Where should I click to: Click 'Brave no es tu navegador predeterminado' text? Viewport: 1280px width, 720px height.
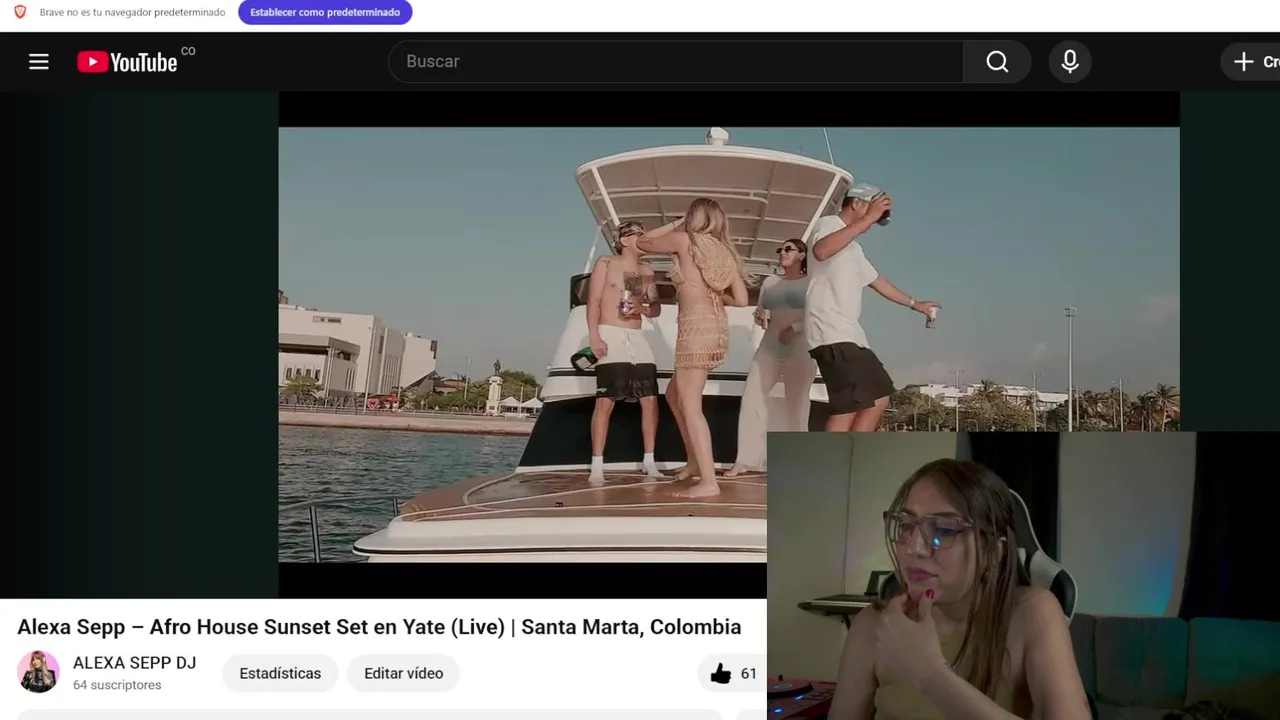(x=132, y=12)
